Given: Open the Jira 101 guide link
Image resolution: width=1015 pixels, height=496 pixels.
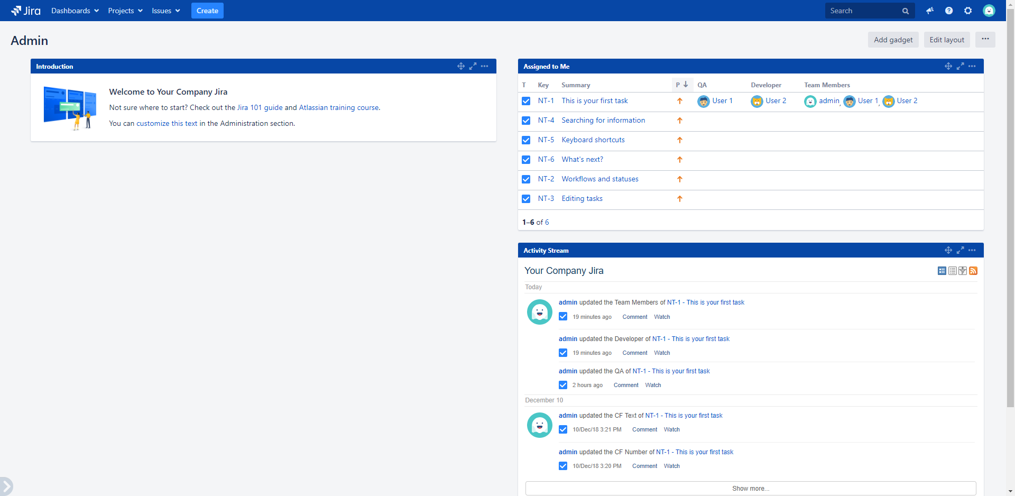Looking at the screenshot, I should coord(259,107).
